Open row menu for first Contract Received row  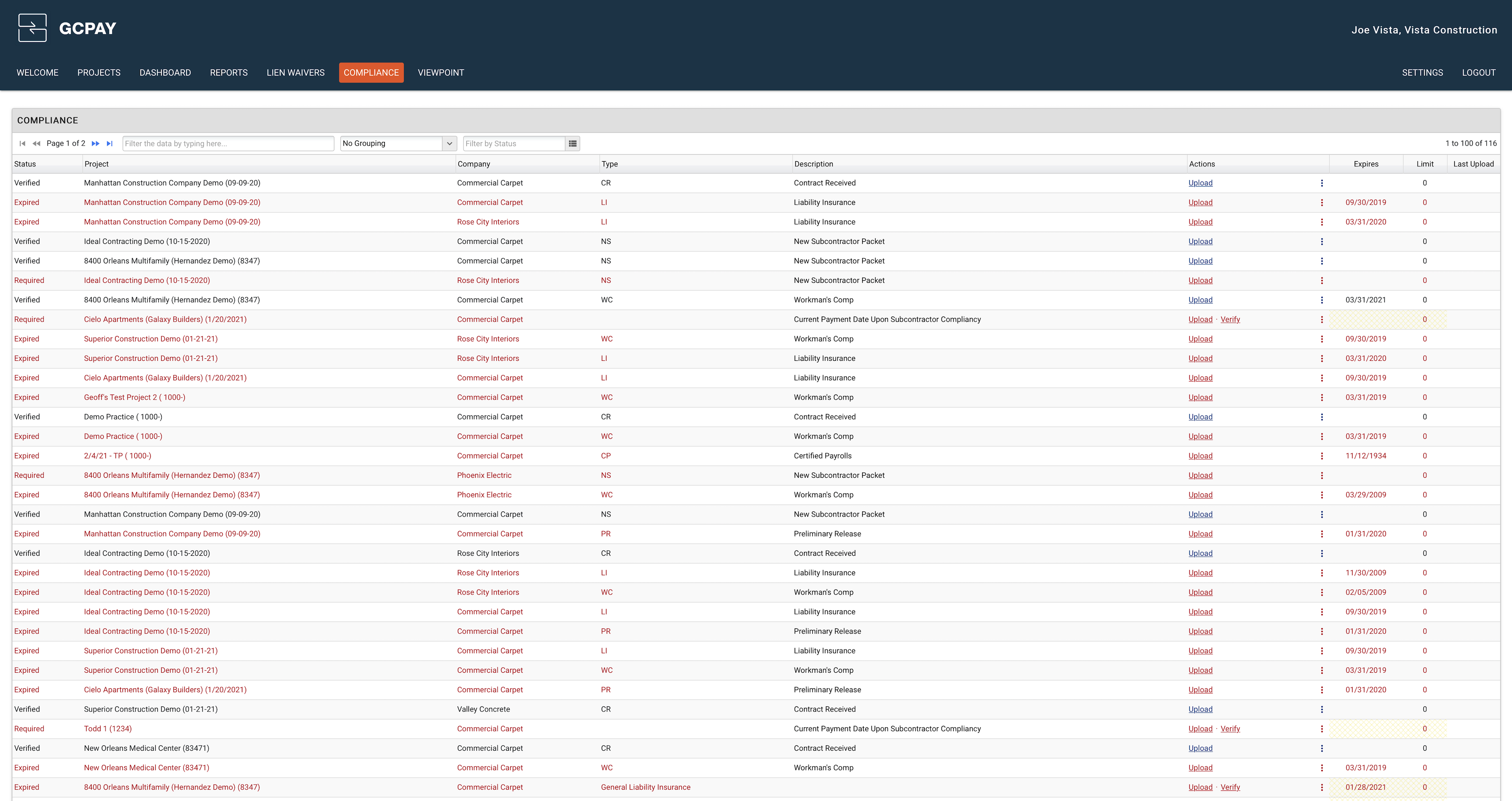coord(1321,183)
